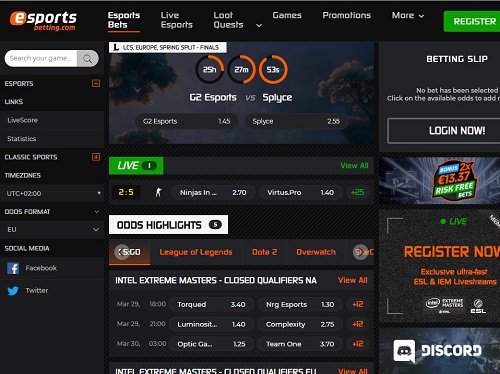The height and width of the screenshot is (374, 500).
Task: Click the ESL logo in register banner
Action: coord(478,306)
